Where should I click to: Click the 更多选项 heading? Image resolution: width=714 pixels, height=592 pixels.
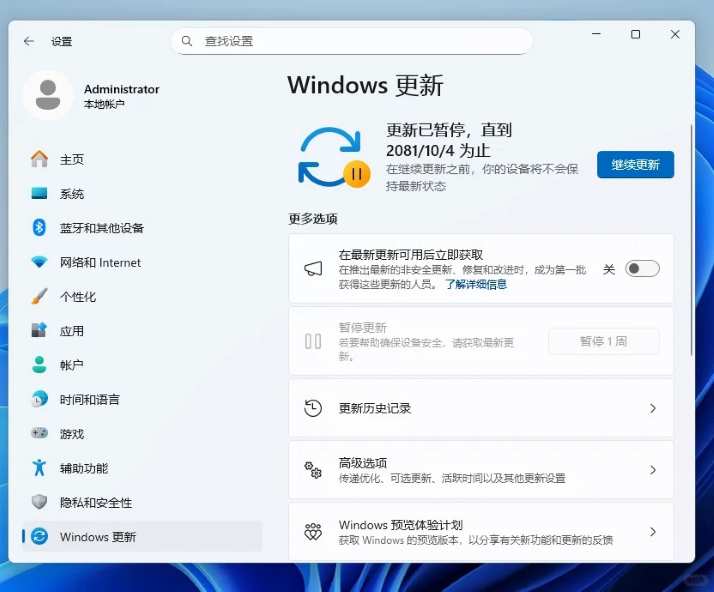tap(313, 219)
